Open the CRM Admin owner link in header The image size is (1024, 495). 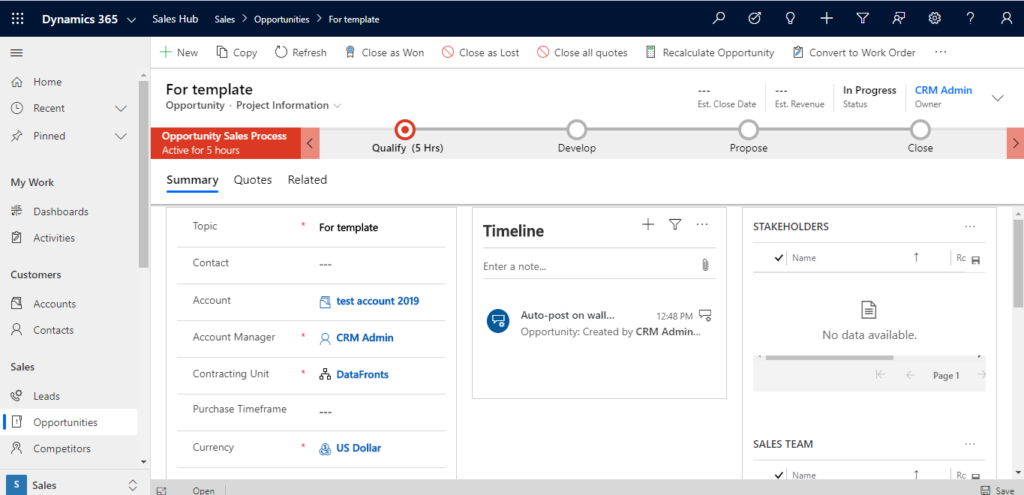click(943, 90)
